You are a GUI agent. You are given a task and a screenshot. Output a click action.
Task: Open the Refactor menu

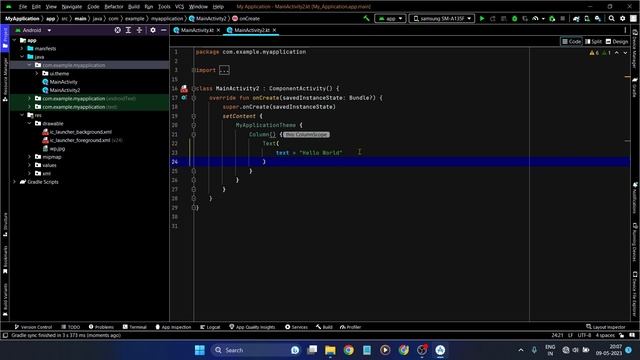[113, 7]
